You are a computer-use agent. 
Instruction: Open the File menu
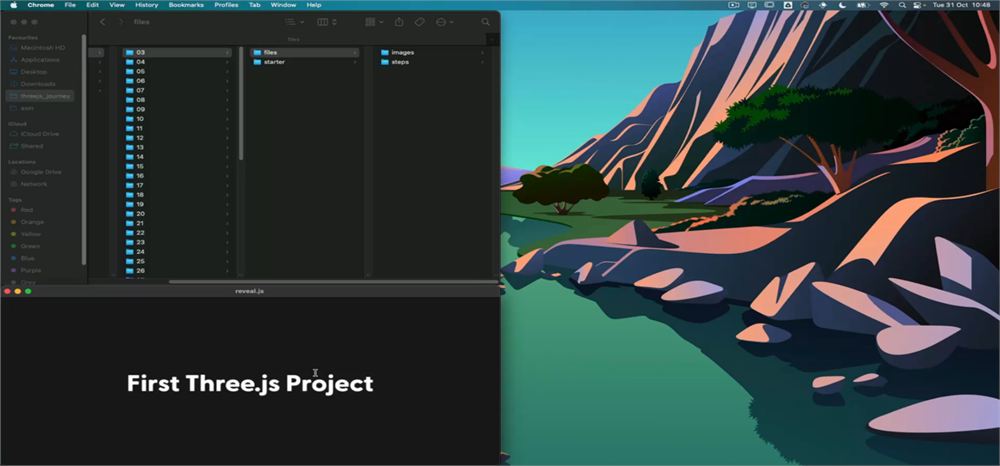tap(70, 5)
